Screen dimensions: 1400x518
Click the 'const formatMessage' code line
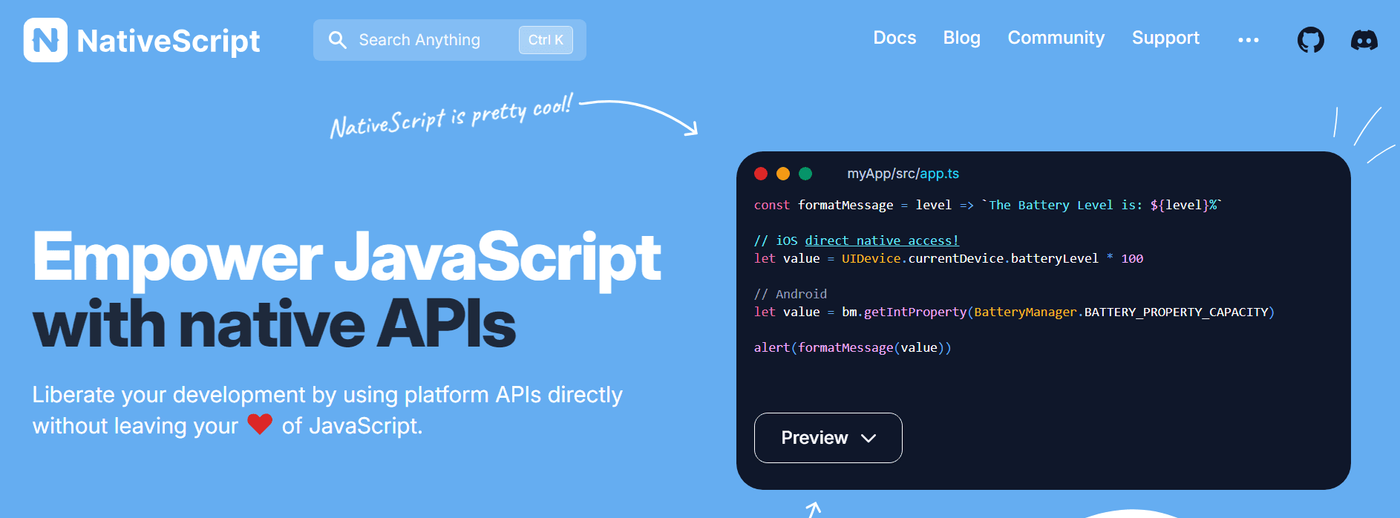(x=988, y=205)
